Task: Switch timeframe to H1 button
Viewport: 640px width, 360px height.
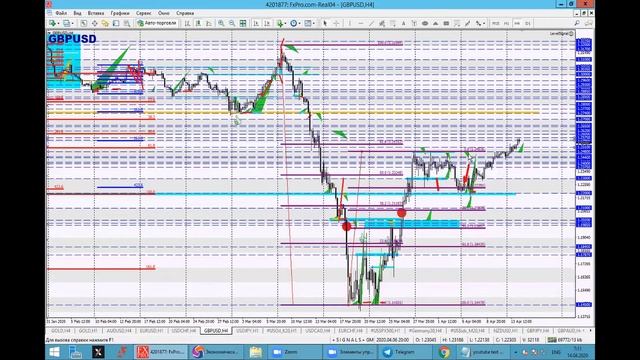Action: pyautogui.click(x=507, y=23)
